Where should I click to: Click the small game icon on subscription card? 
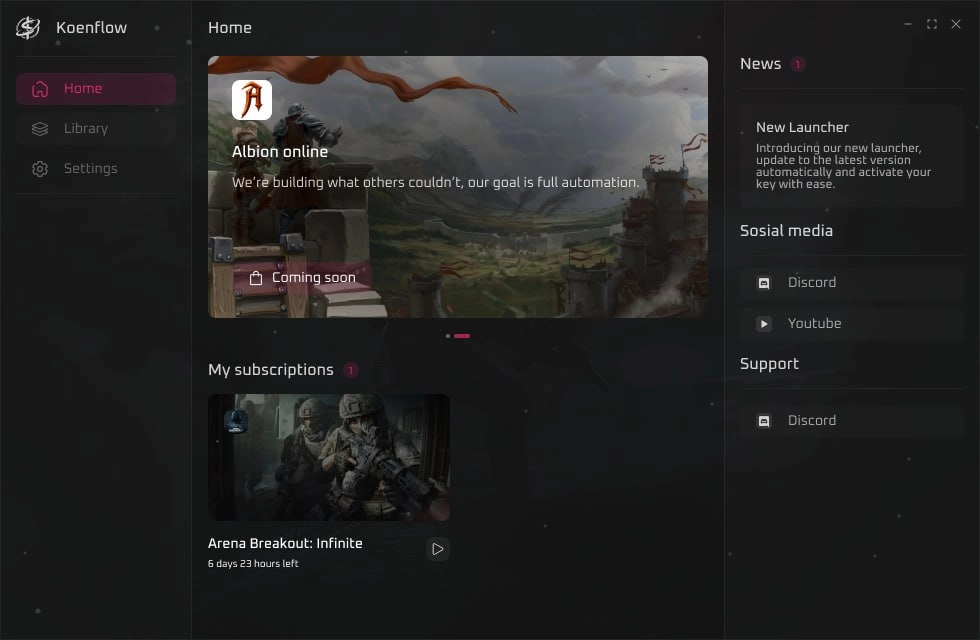pyautogui.click(x=236, y=421)
